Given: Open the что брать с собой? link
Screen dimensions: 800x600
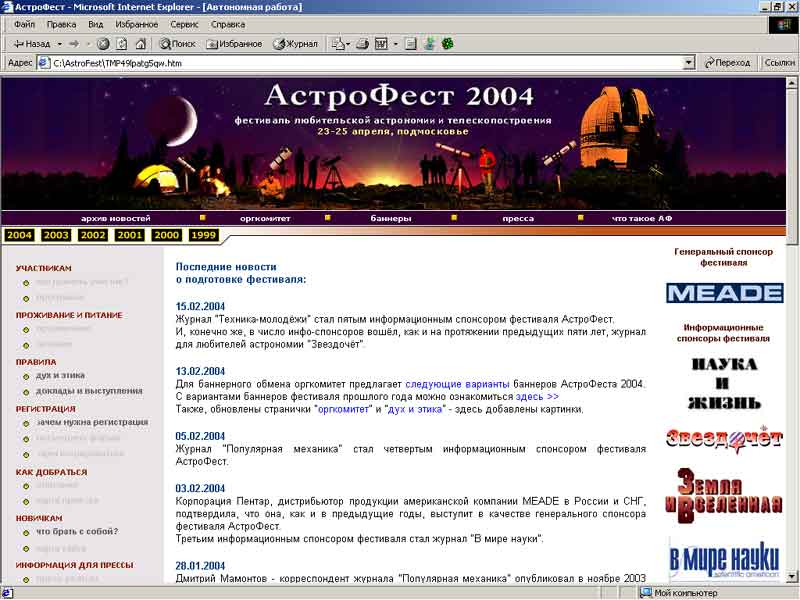Looking at the screenshot, I should (77, 532).
